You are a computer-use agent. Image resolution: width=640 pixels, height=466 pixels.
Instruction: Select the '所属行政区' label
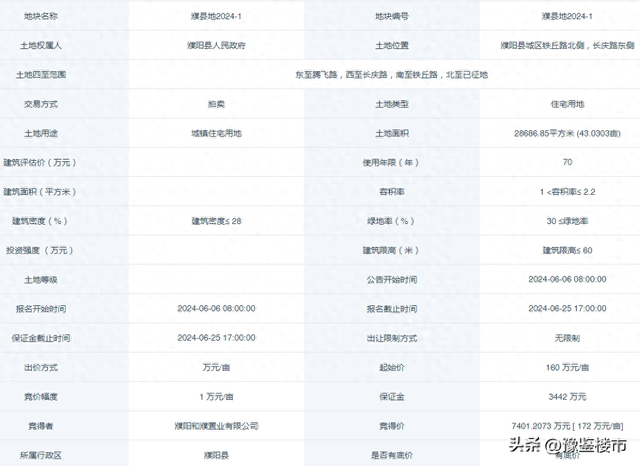[41, 455]
